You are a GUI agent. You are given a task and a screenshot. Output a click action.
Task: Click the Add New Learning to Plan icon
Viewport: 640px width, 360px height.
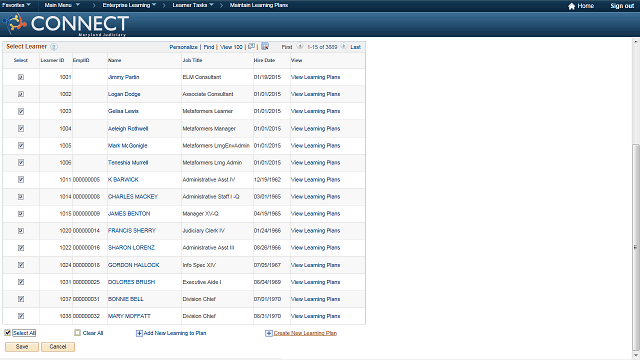[139, 333]
